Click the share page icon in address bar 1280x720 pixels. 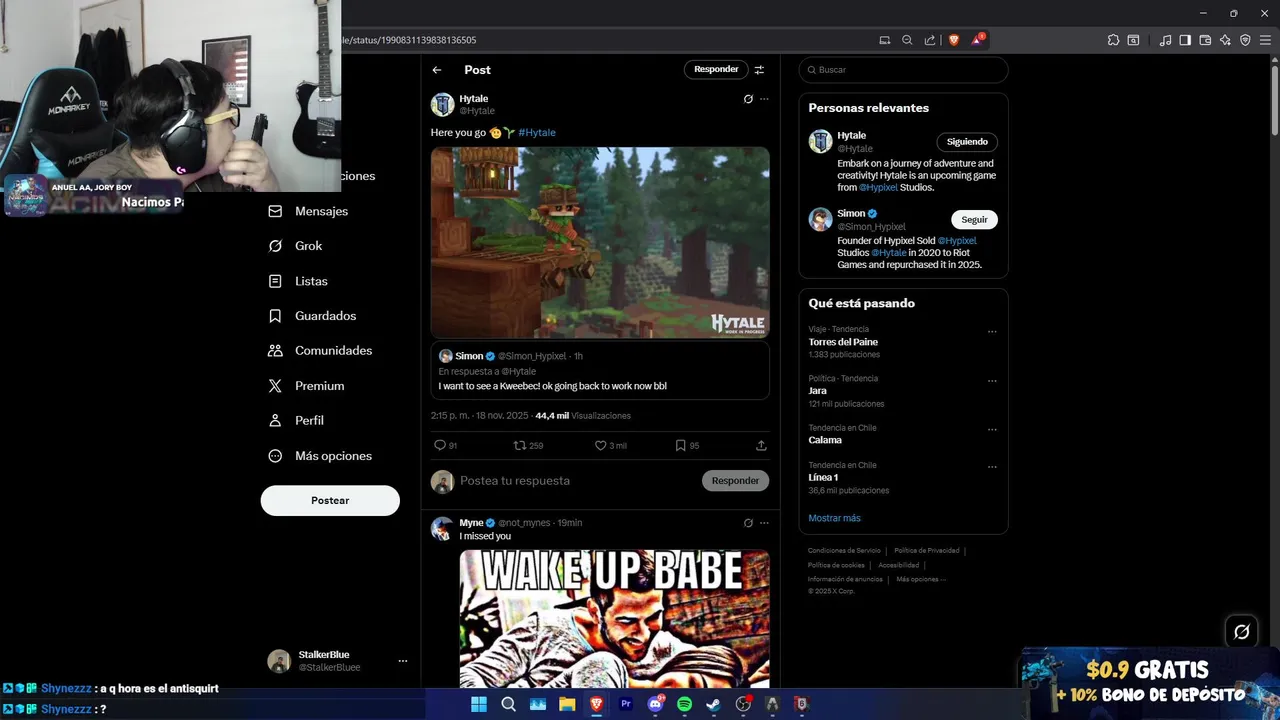tap(930, 40)
